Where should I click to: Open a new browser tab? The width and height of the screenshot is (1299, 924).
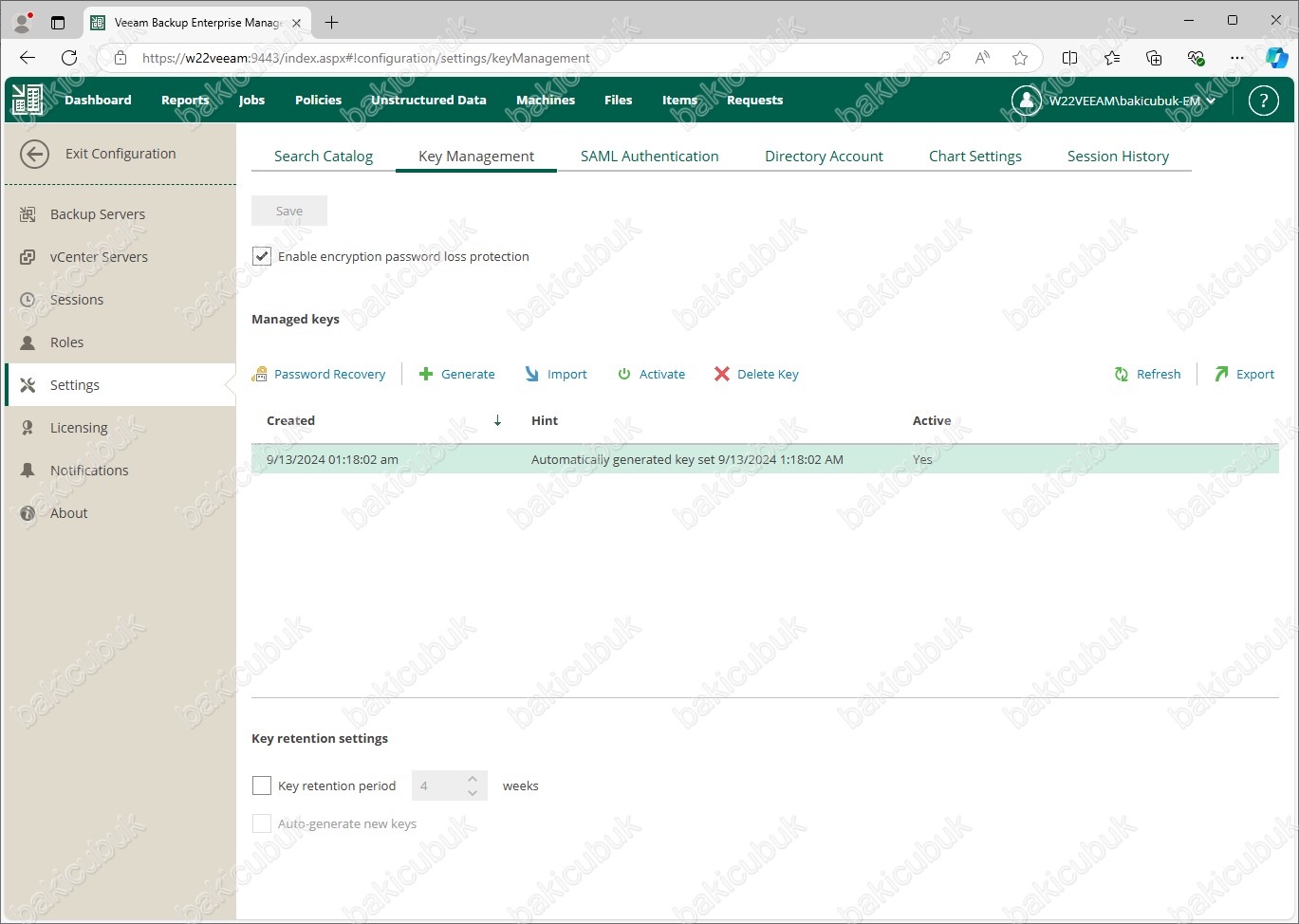coord(331,22)
